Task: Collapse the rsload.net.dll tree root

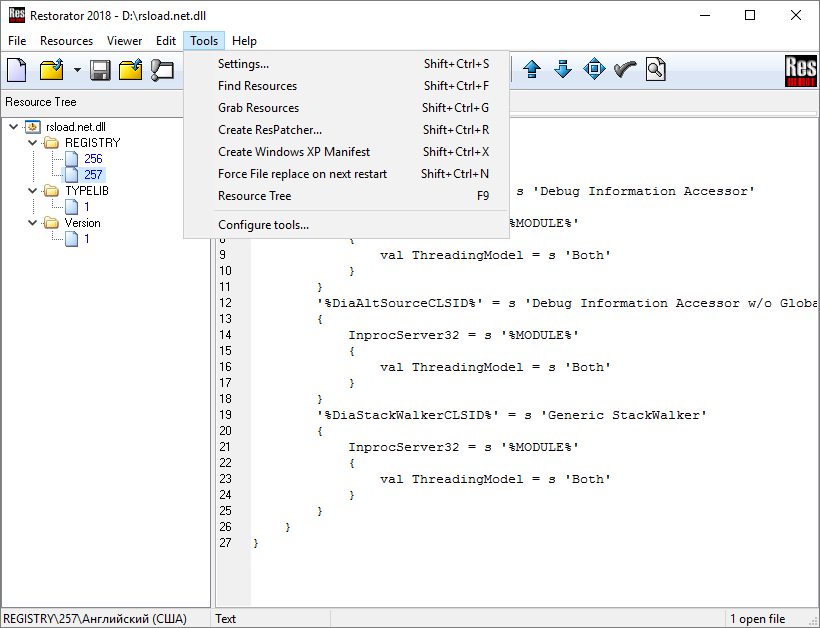Action: pos(14,127)
